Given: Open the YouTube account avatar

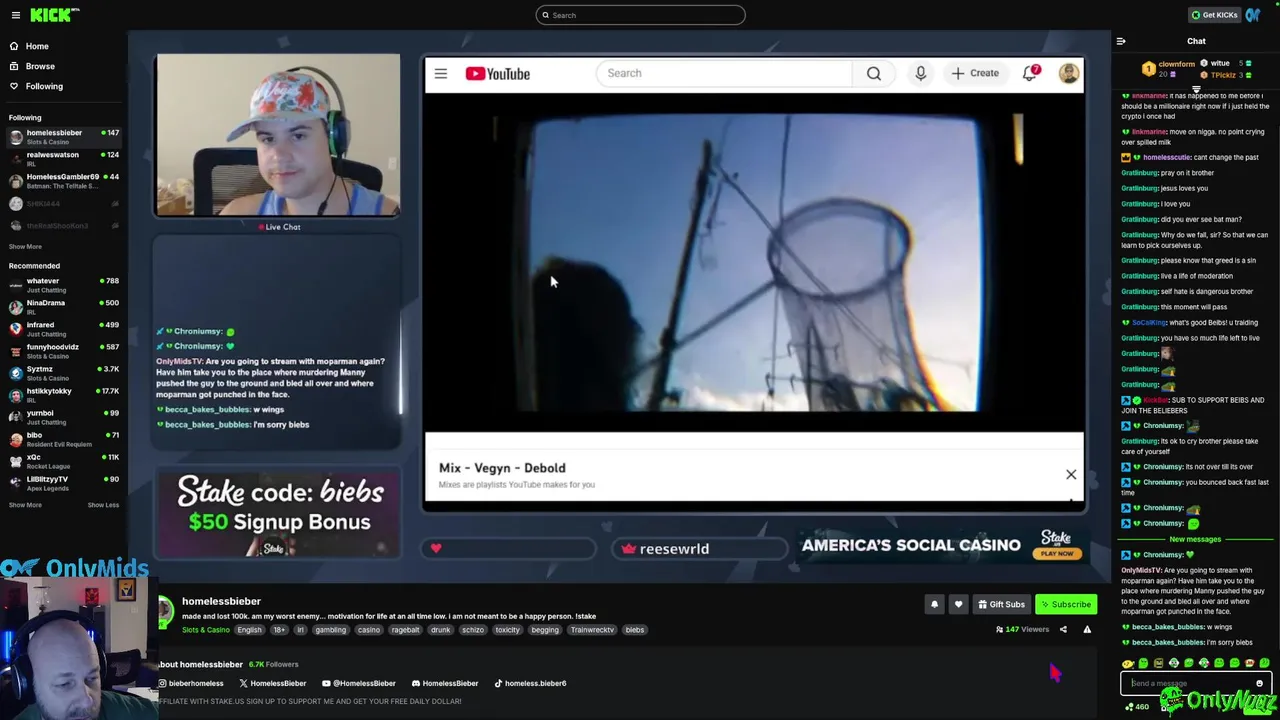Looking at the screenshot, I should tap(1069, 73).
